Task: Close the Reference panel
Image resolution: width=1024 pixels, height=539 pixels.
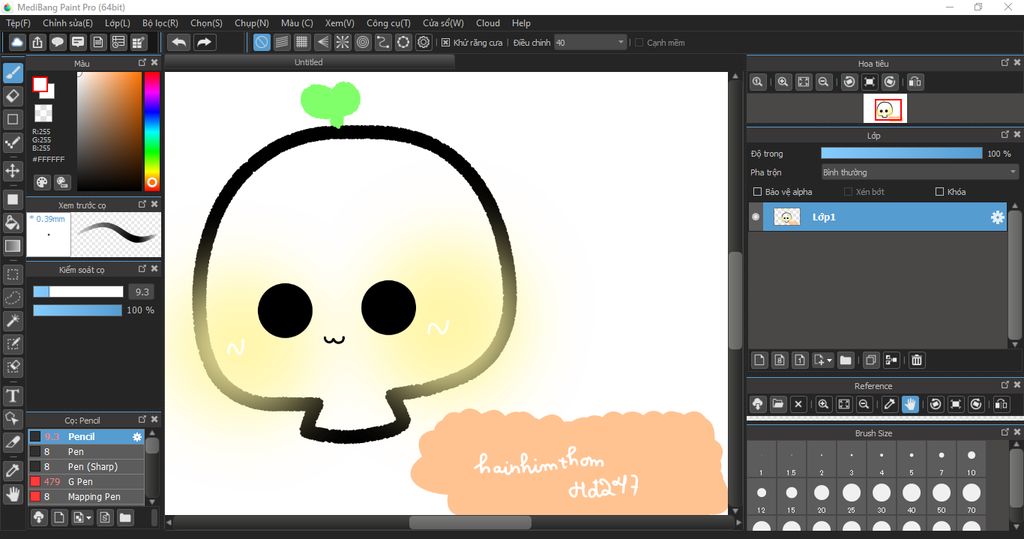Action: click(1017, 385)
